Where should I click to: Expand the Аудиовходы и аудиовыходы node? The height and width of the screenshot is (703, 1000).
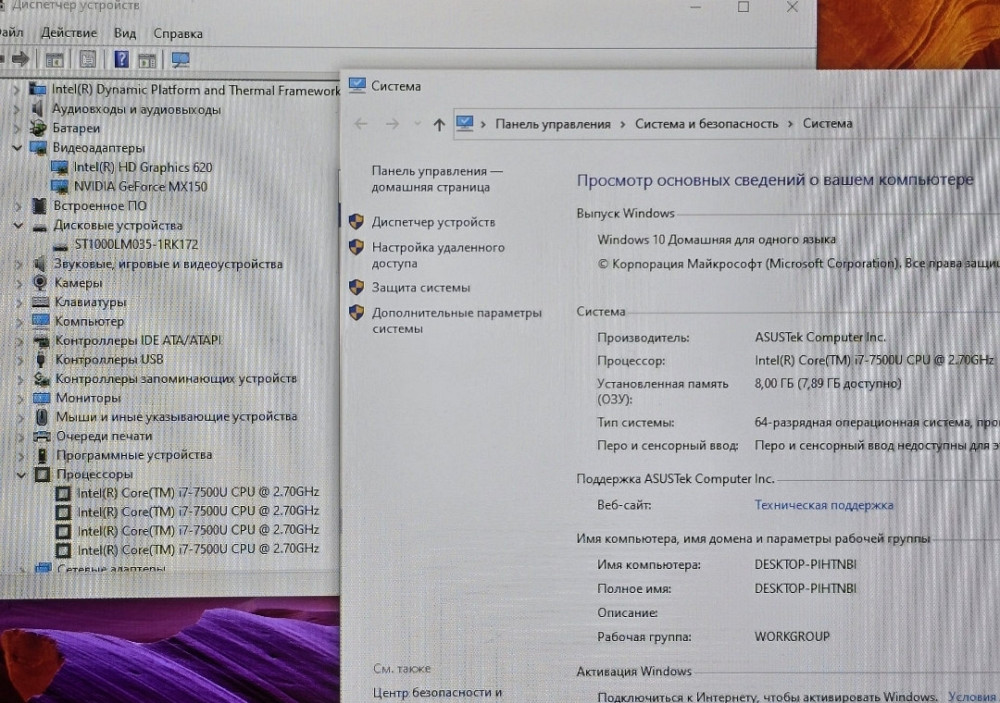click(17, 109)
